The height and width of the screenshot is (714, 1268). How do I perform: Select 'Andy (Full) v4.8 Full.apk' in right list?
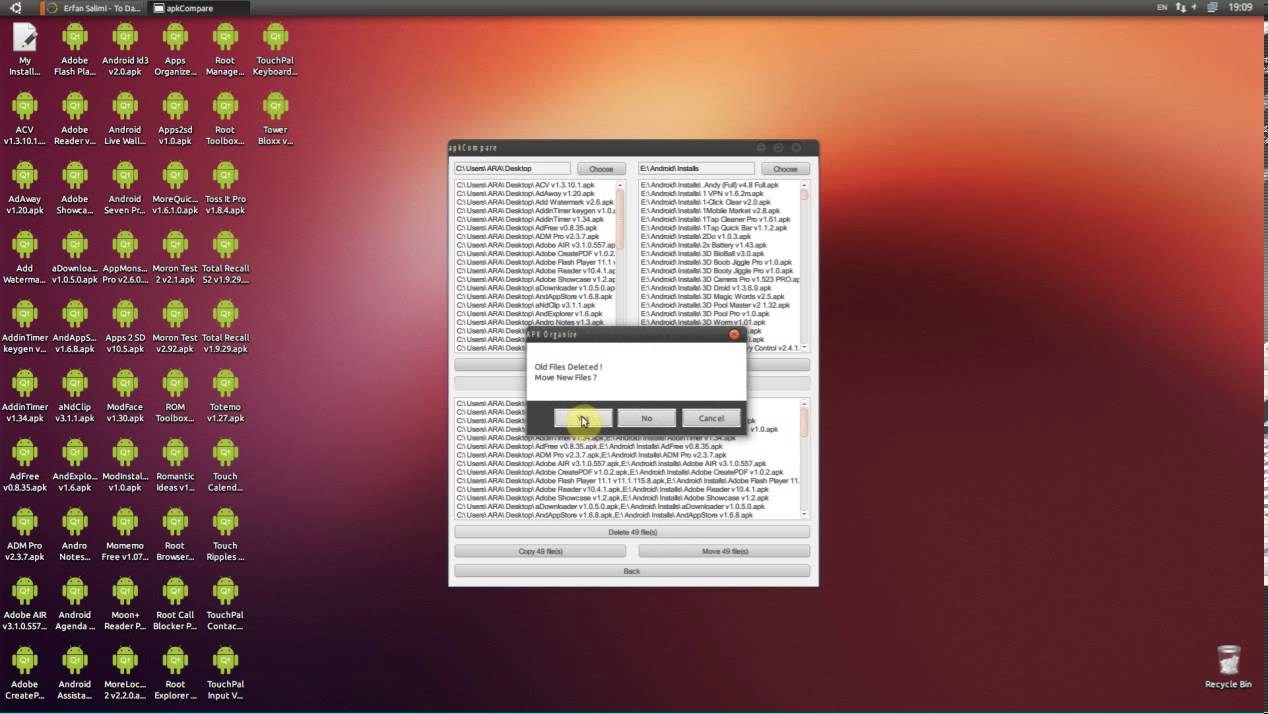[709, 185]
